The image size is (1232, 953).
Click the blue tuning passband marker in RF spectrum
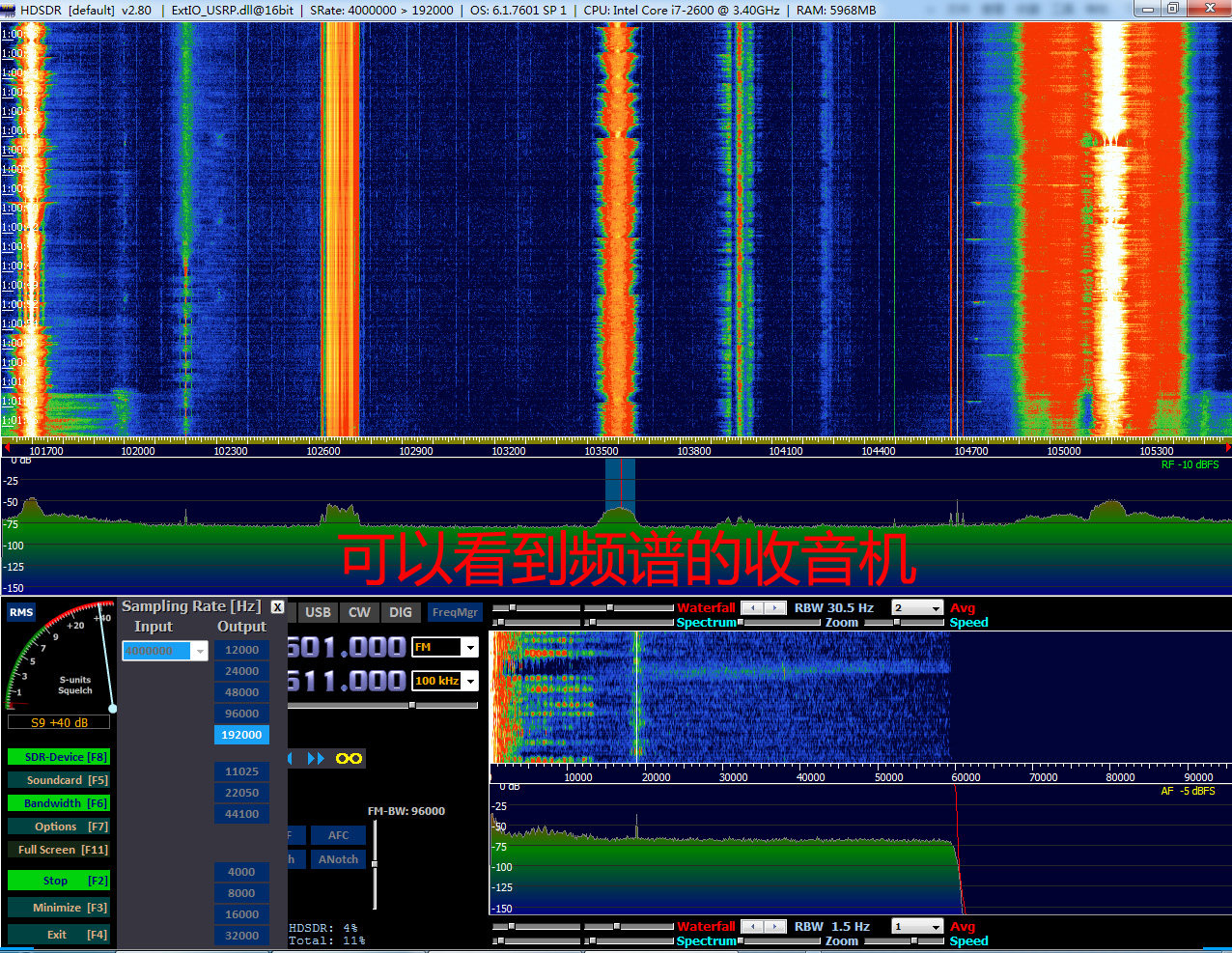point(620,483)
